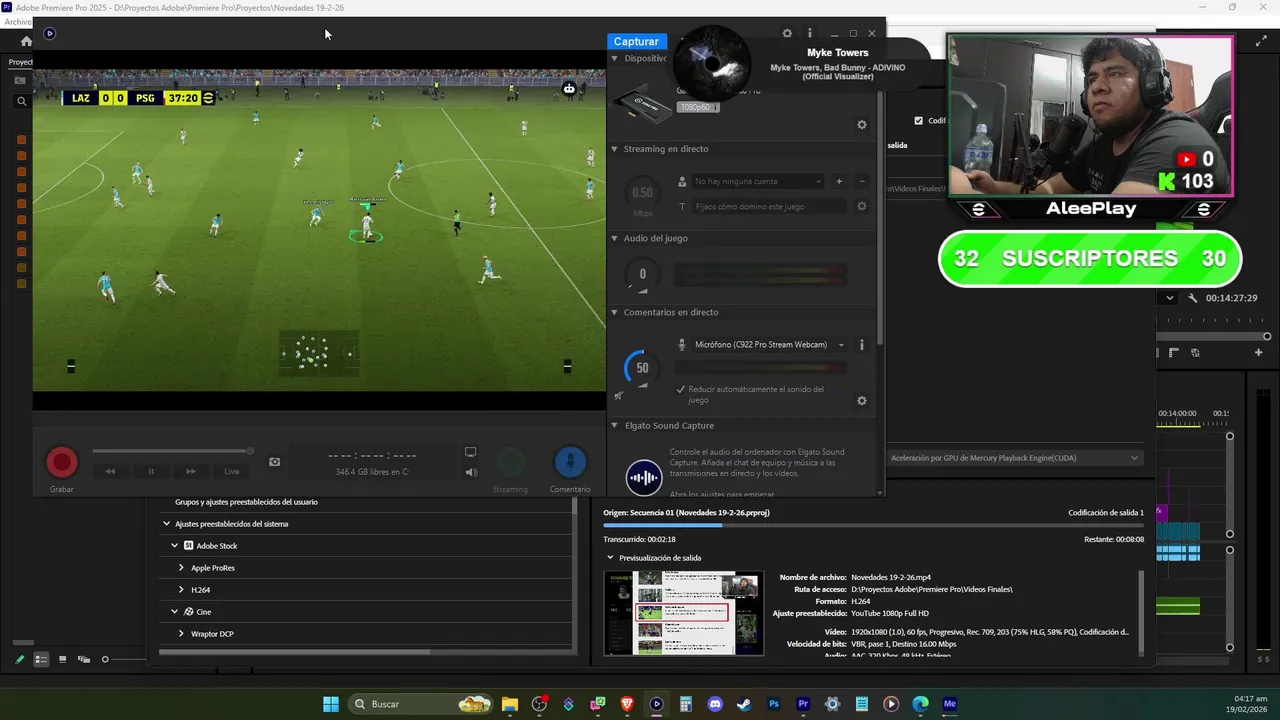The height and width of the screenshot is (720, 1280).
Task: Click the timecode 00:14:27:29
Action: [1231, 298]
